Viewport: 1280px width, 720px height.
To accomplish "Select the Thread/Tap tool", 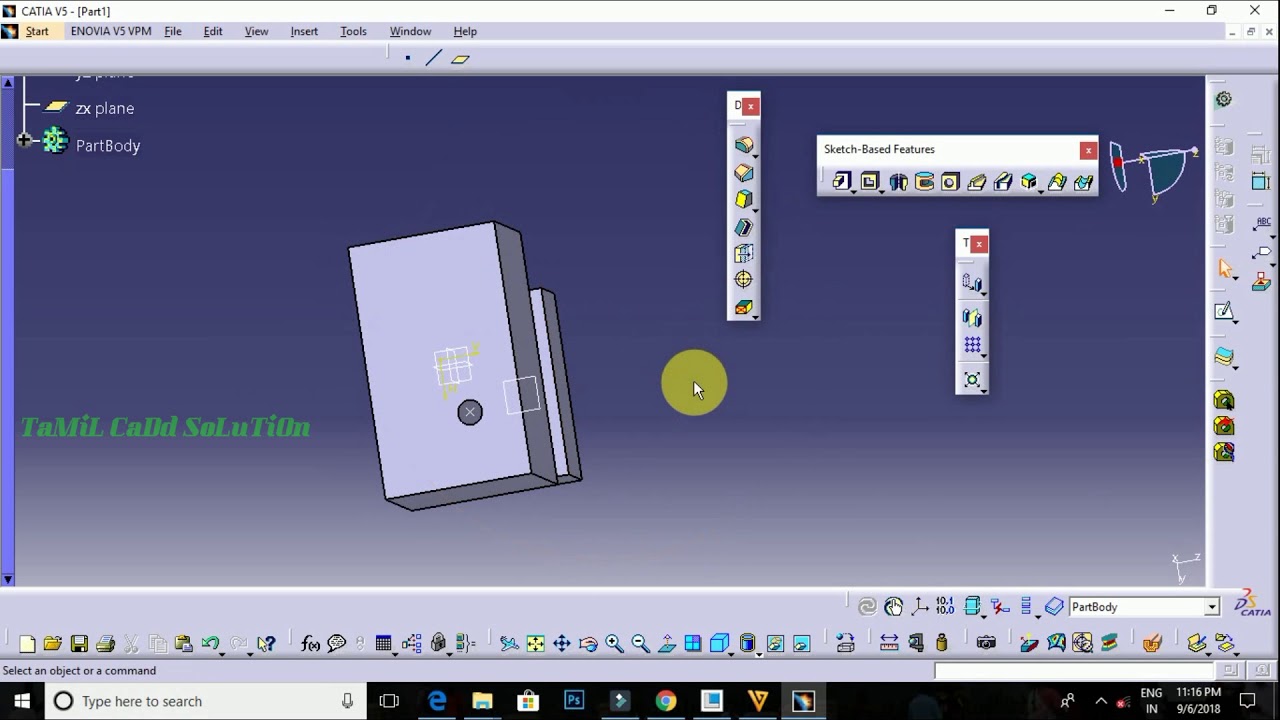I will [743, 281].
